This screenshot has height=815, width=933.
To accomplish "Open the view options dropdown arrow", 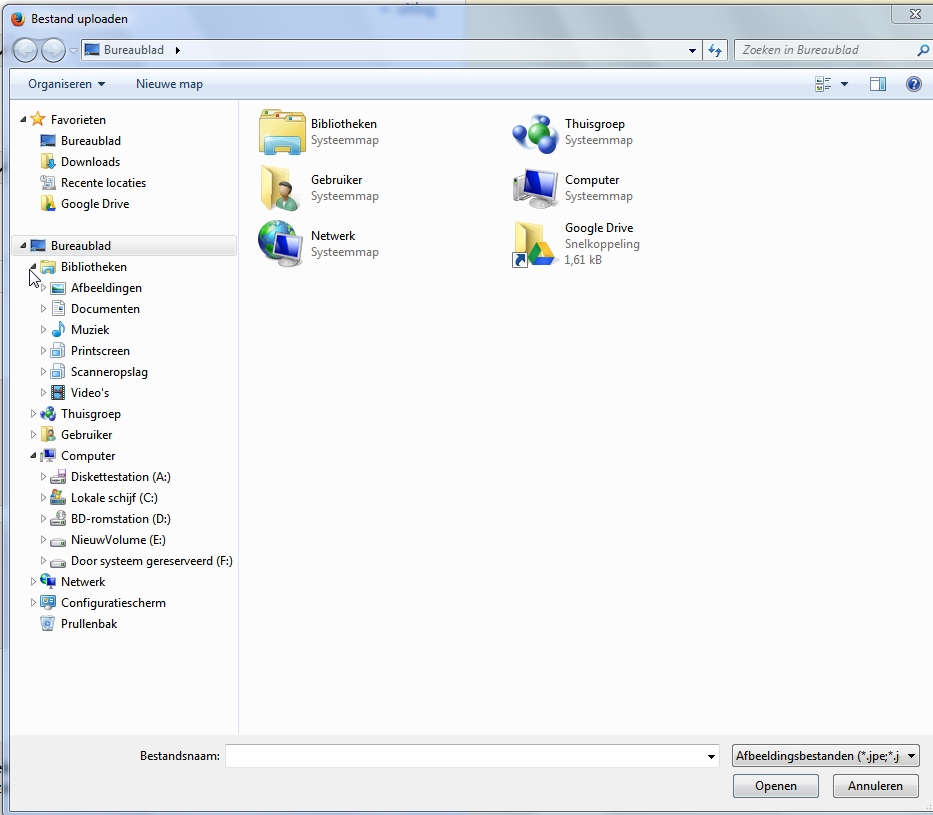I will click(x=844, y=84).
